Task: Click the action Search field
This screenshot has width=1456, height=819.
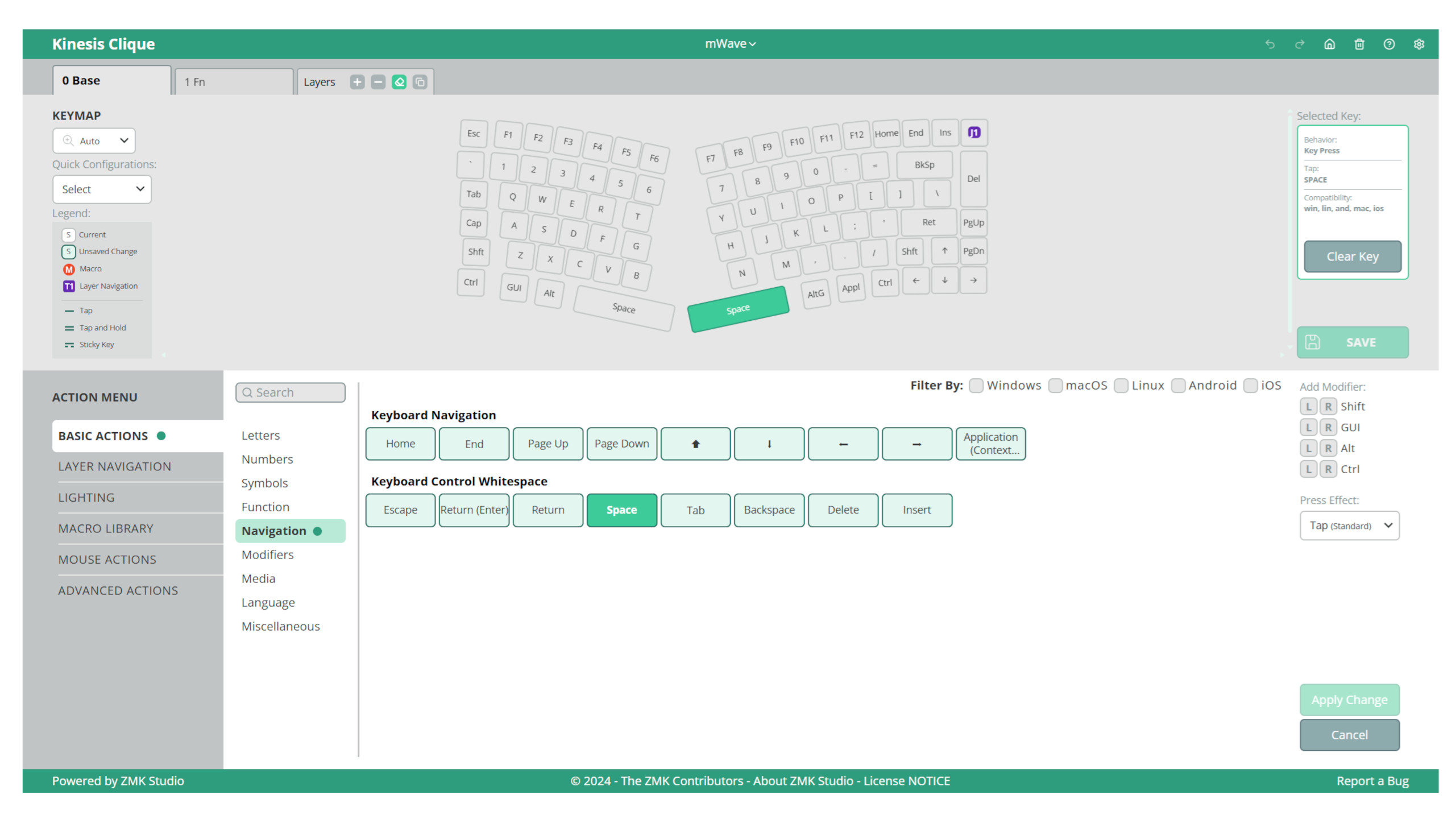Action: coord(290,392)
